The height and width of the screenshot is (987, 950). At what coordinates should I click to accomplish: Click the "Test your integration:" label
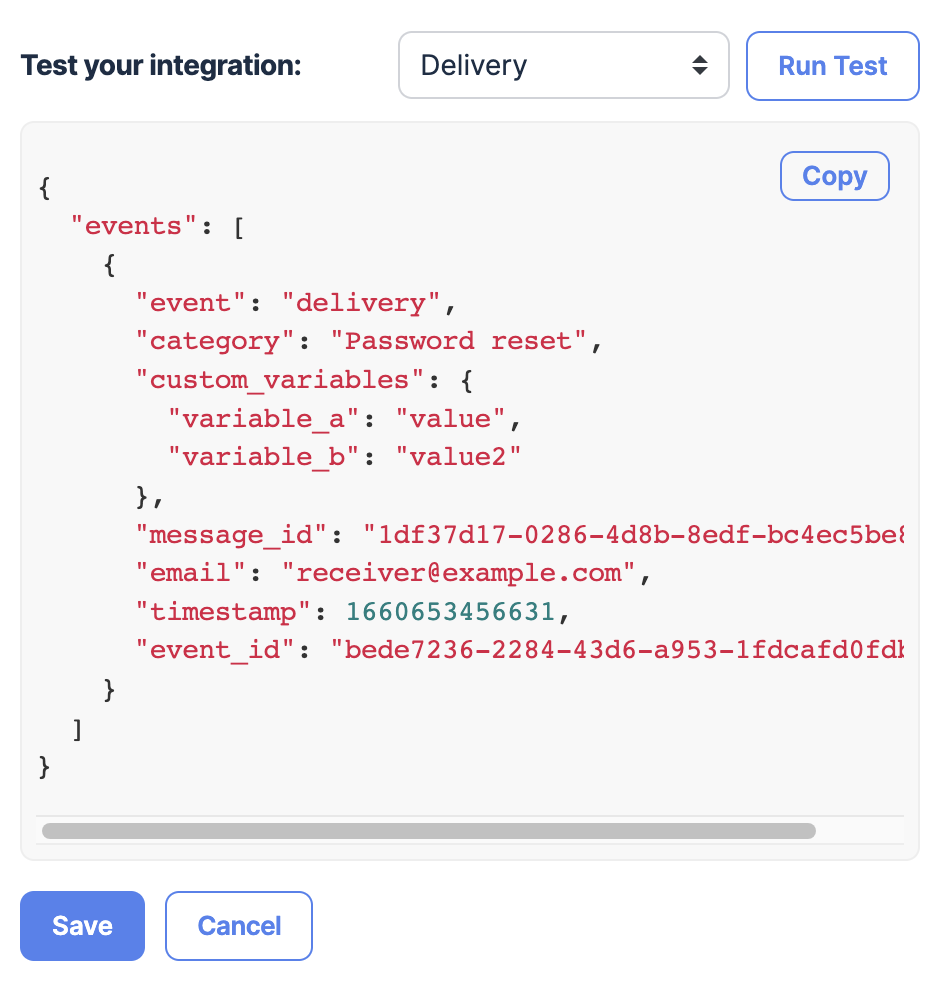coord(161,66)
